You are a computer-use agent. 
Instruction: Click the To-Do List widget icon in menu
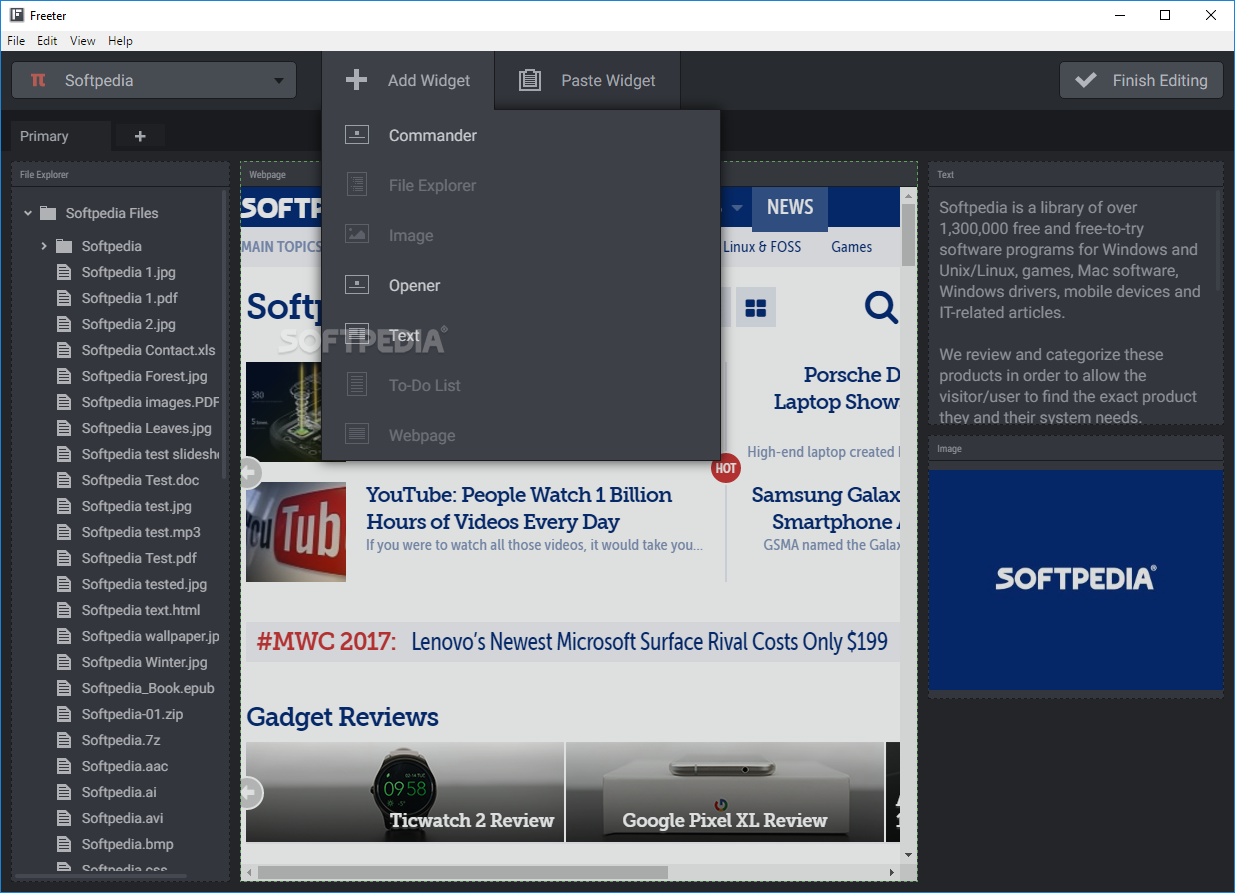[x=357, y=385]
